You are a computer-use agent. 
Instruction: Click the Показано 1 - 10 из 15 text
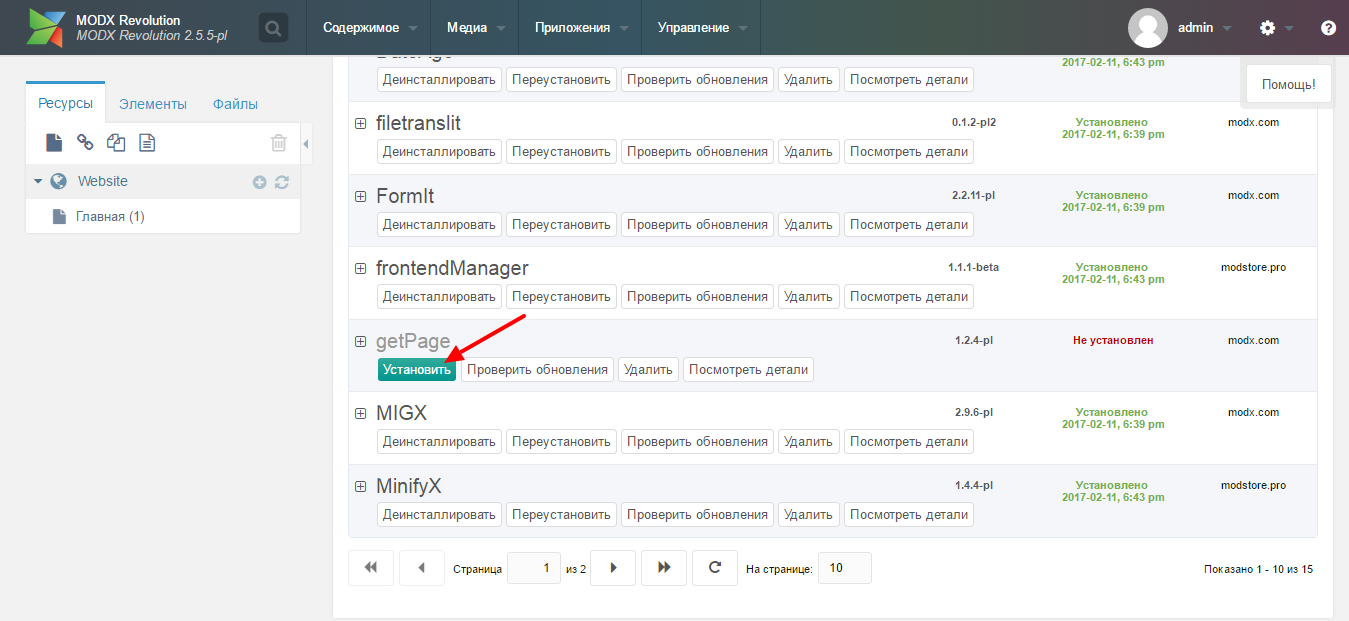pos(1259,569)
